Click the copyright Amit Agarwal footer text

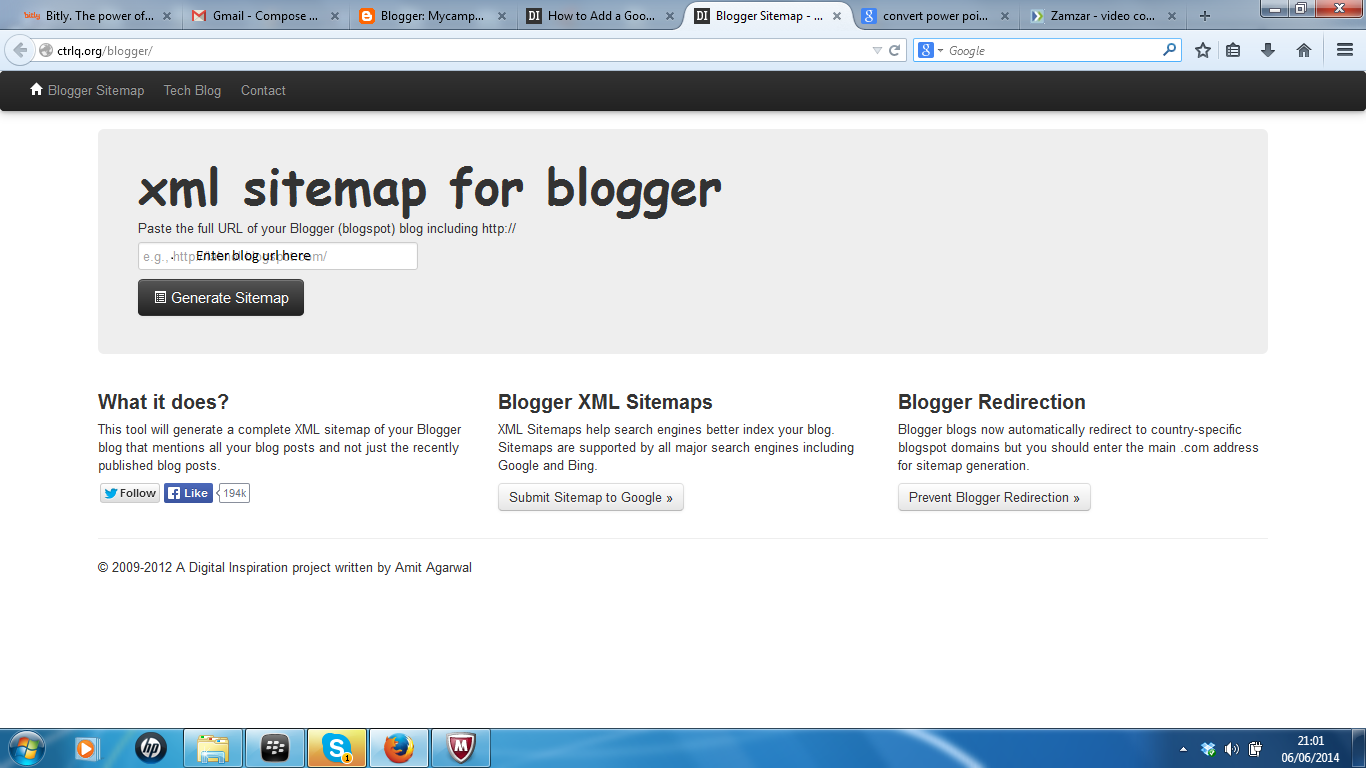(285, 568)
